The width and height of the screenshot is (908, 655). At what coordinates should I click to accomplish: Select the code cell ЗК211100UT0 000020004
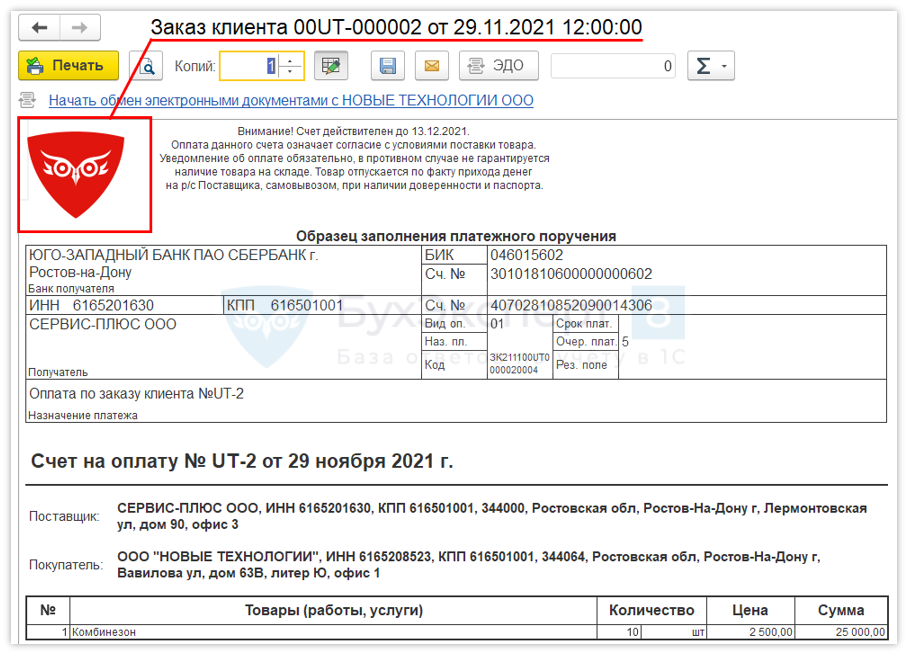(519, 364)
